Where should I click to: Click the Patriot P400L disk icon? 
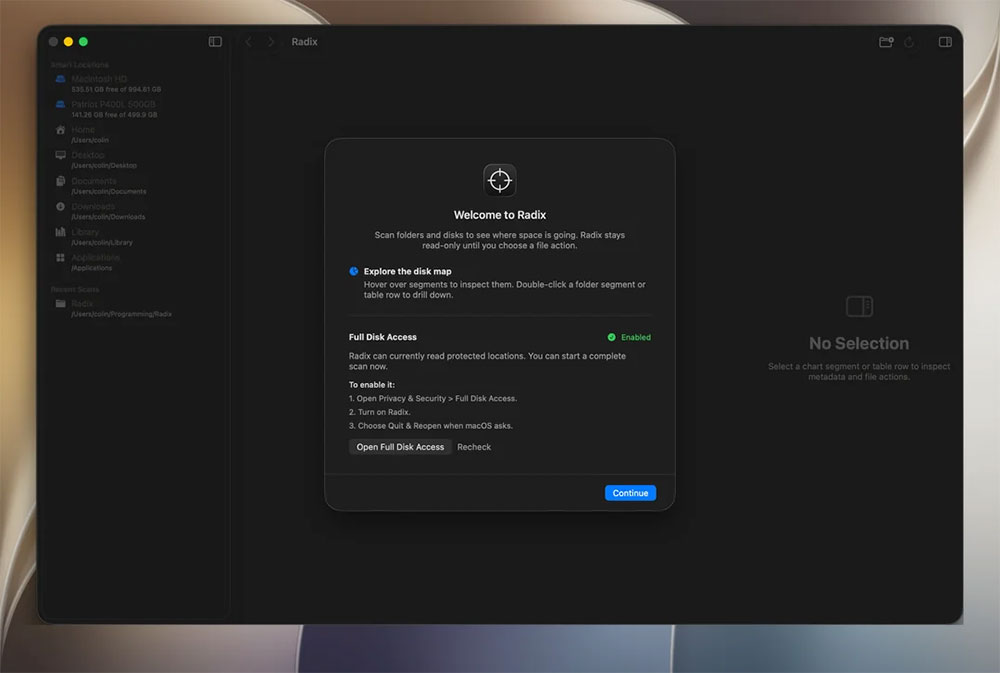61,104
